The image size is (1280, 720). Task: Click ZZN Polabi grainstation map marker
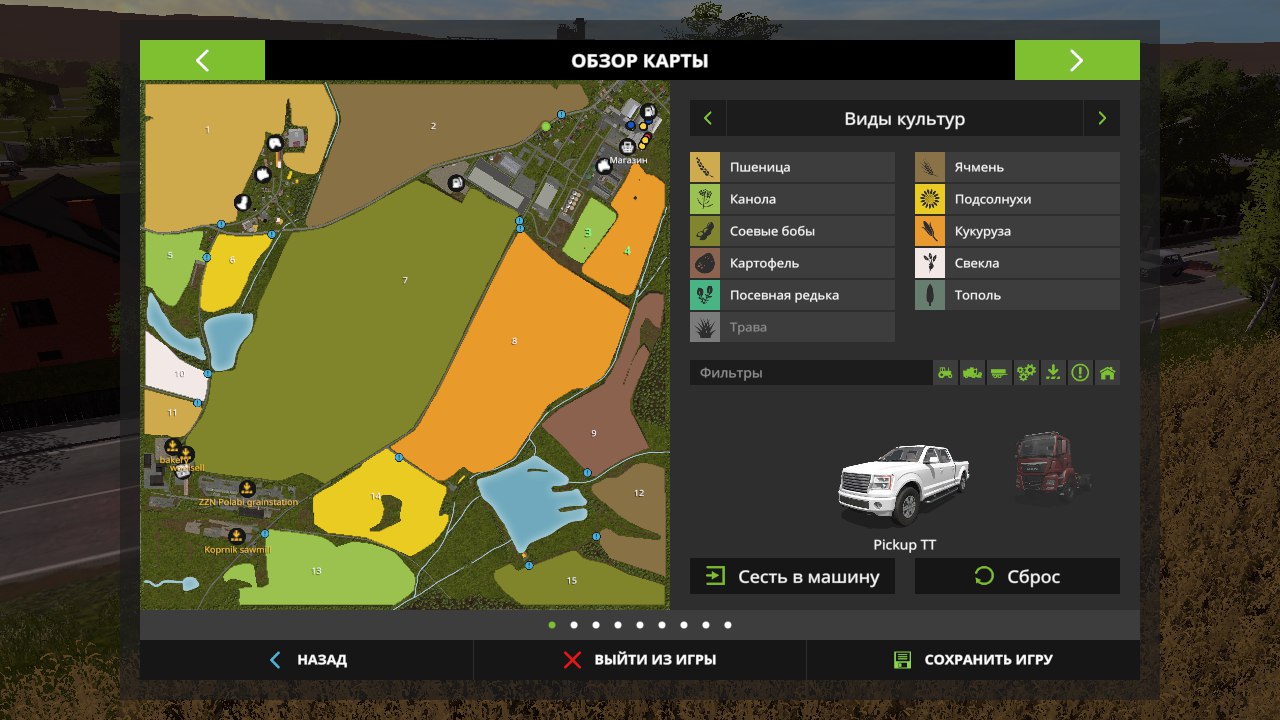point(247,489)
